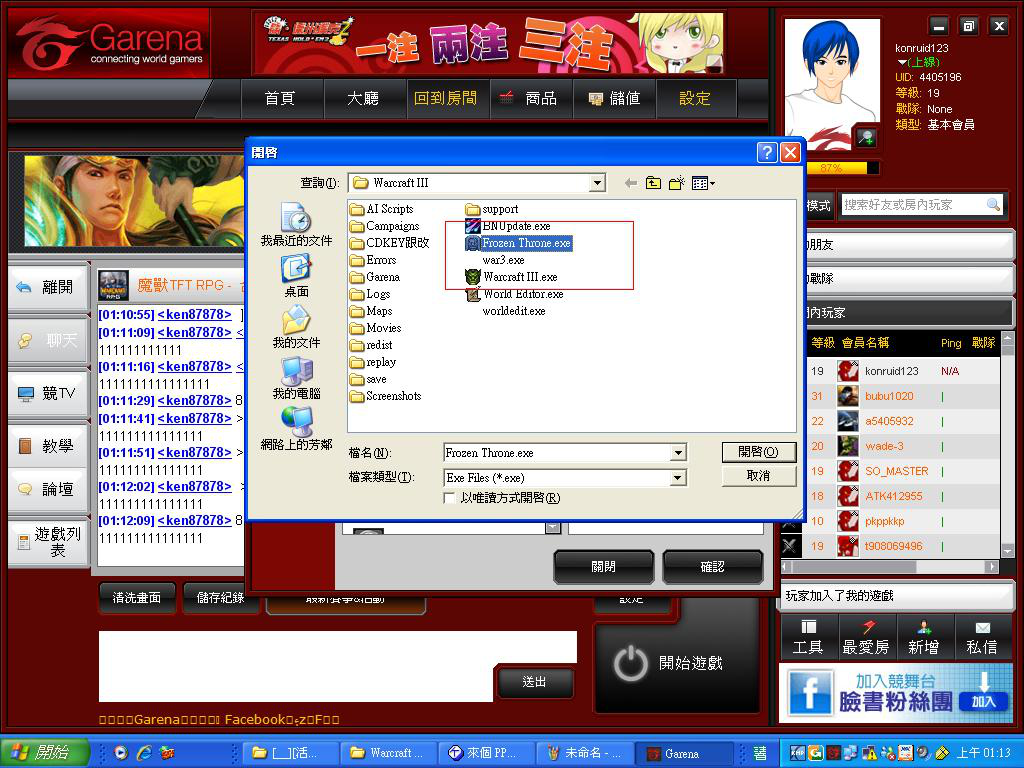The image size is (1024, 768).
Task: Click the player list vertical scrollbar
Action: 1007,445
